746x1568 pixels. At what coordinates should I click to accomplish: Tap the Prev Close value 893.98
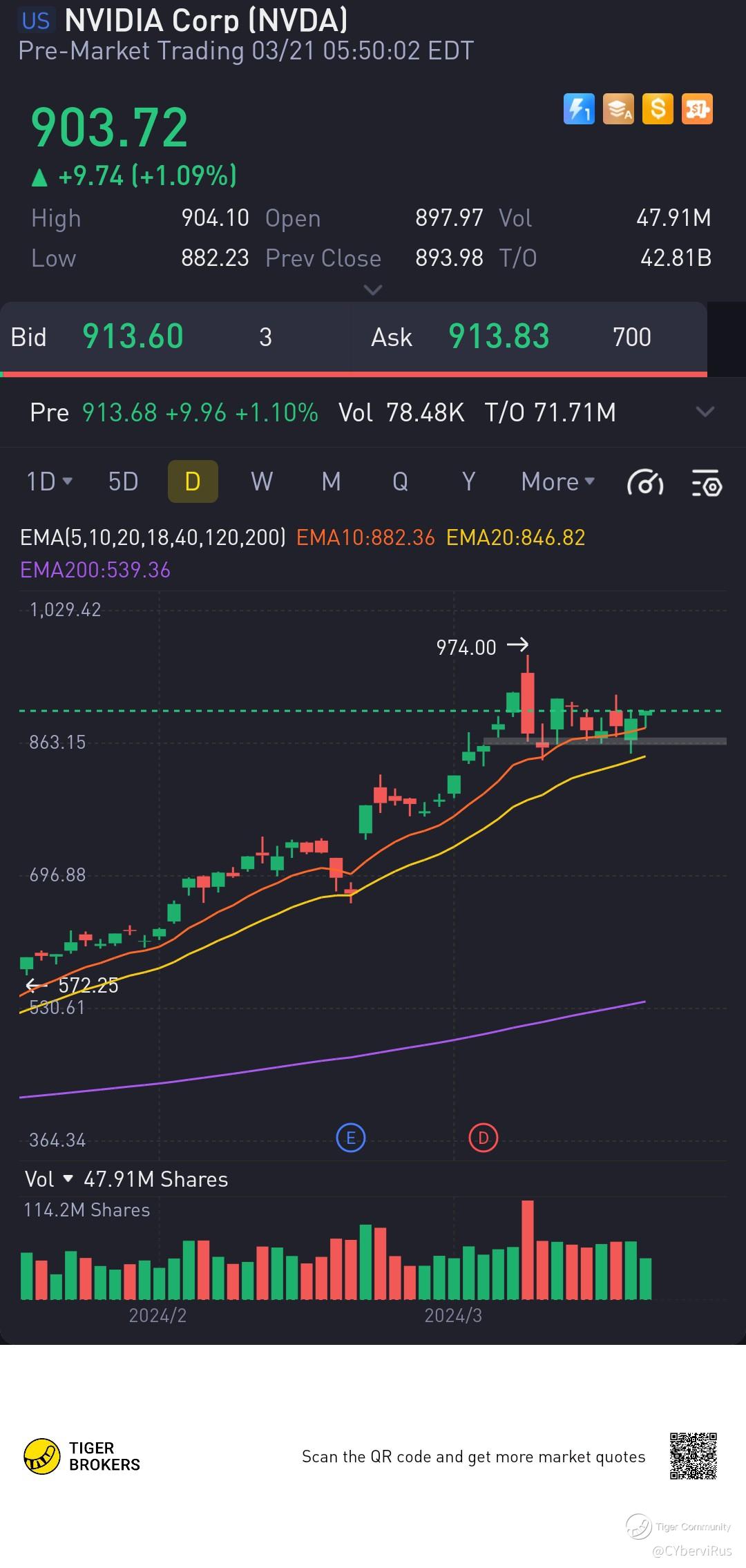click(x=449, y=258)
